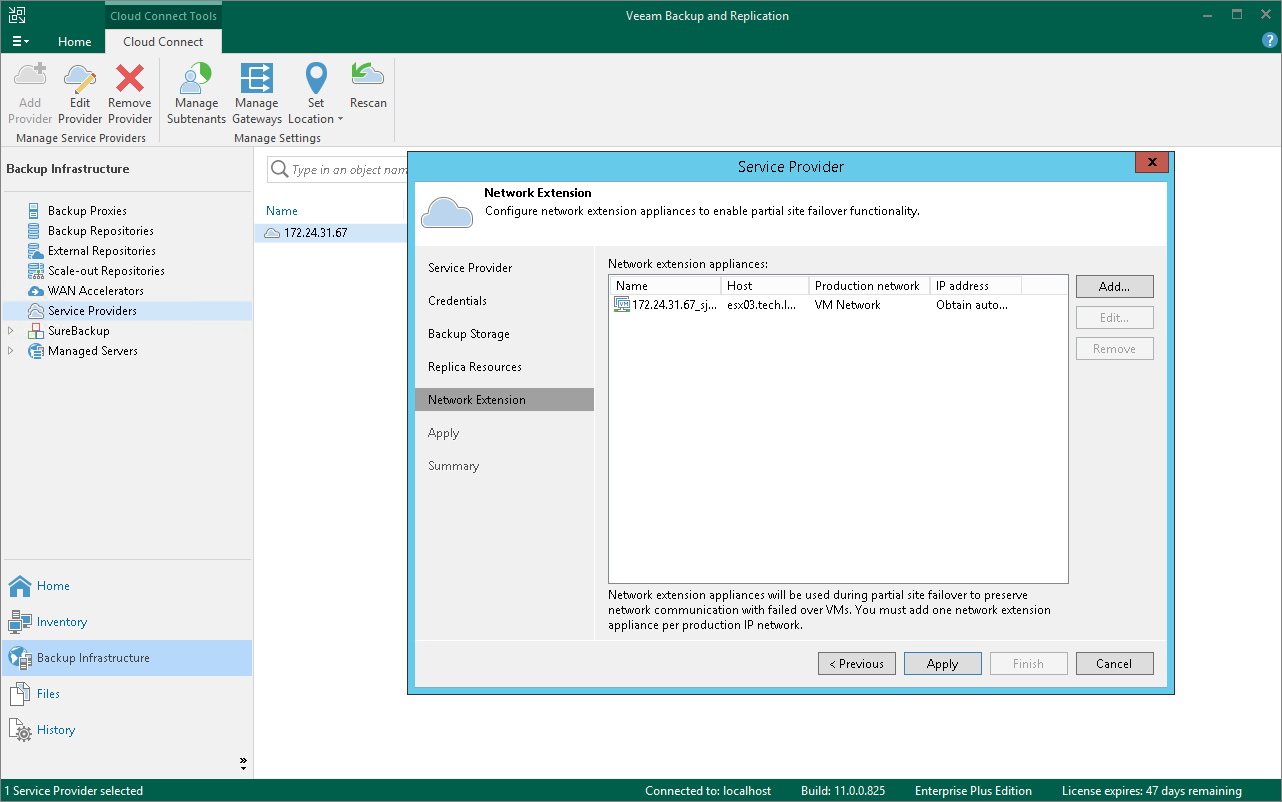The height and width of the screenshot is (802, 1282).
Task: Click the Connected to: localhost status text
Action: [708, 791]
